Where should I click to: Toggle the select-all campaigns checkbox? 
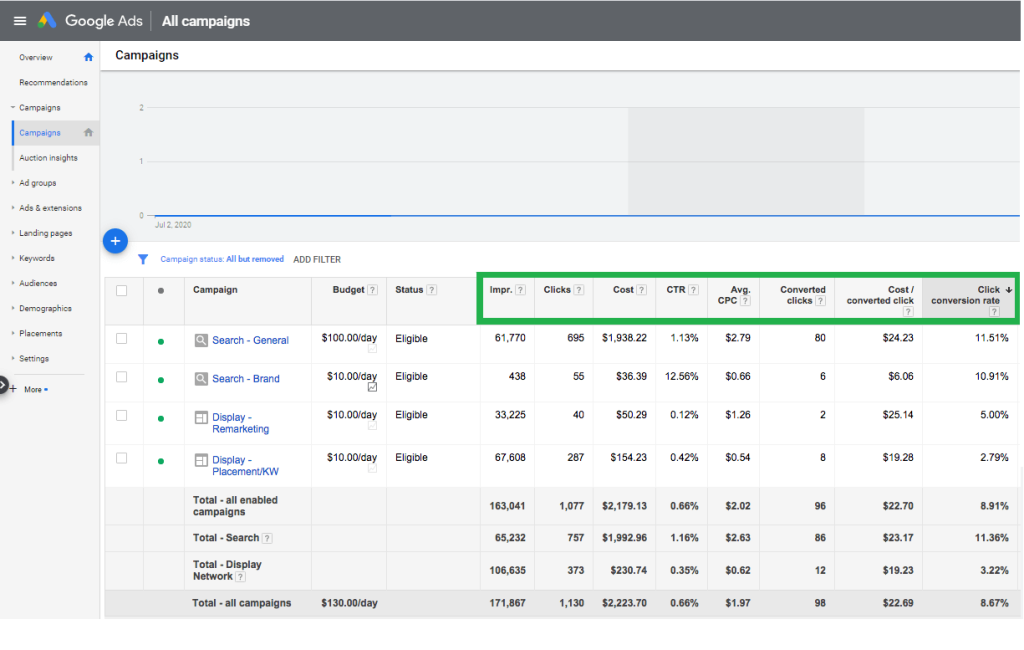(x=121, y=291)
